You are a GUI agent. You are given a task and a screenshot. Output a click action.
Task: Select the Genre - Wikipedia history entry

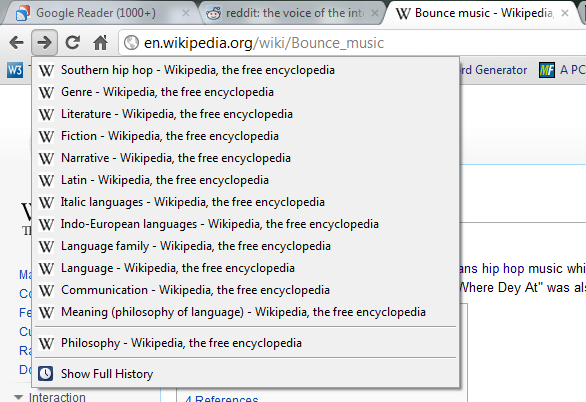point(246,92)
